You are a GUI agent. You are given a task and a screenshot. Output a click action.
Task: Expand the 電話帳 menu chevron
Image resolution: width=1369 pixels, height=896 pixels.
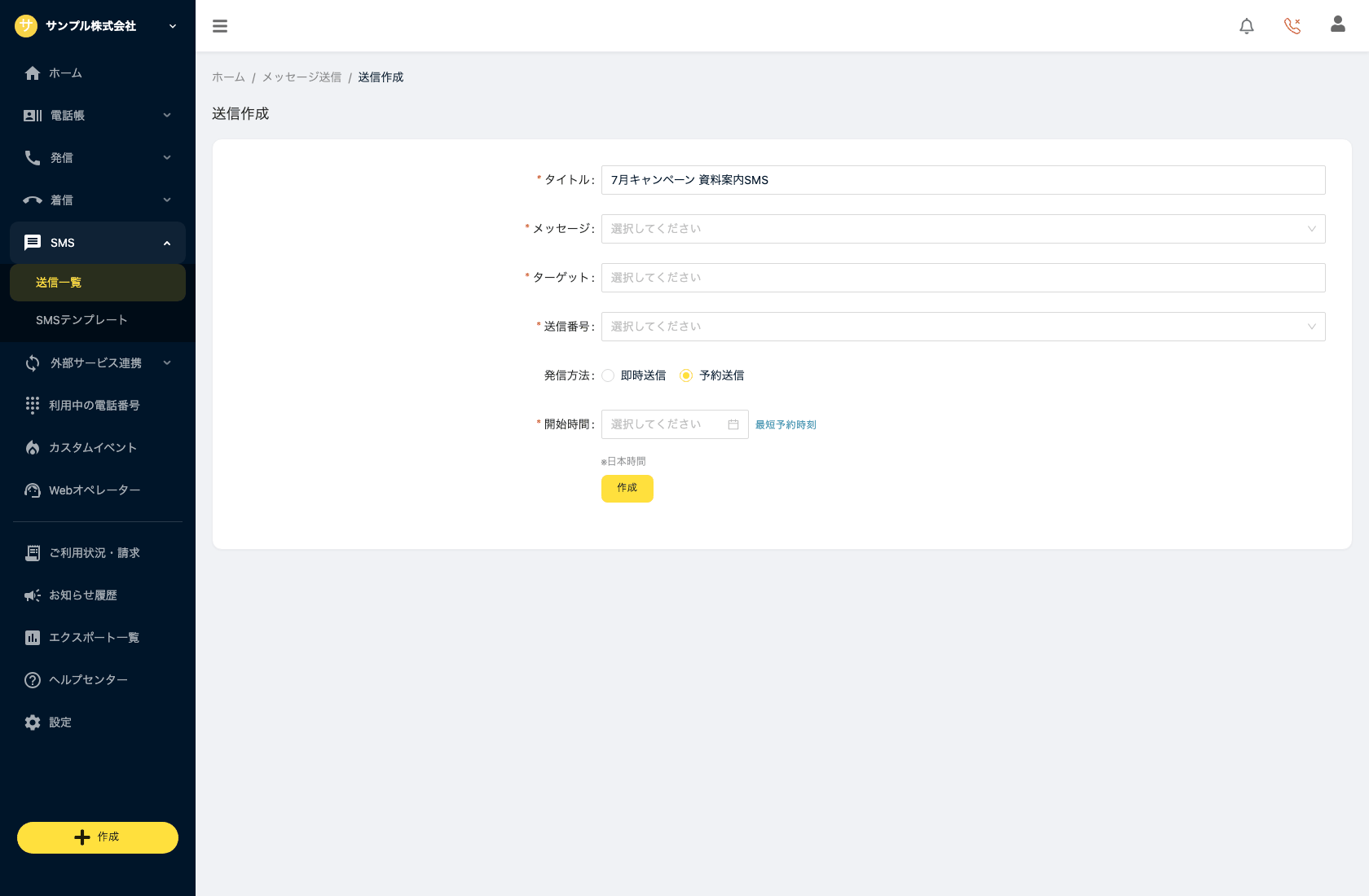click(x=167, y=116)
